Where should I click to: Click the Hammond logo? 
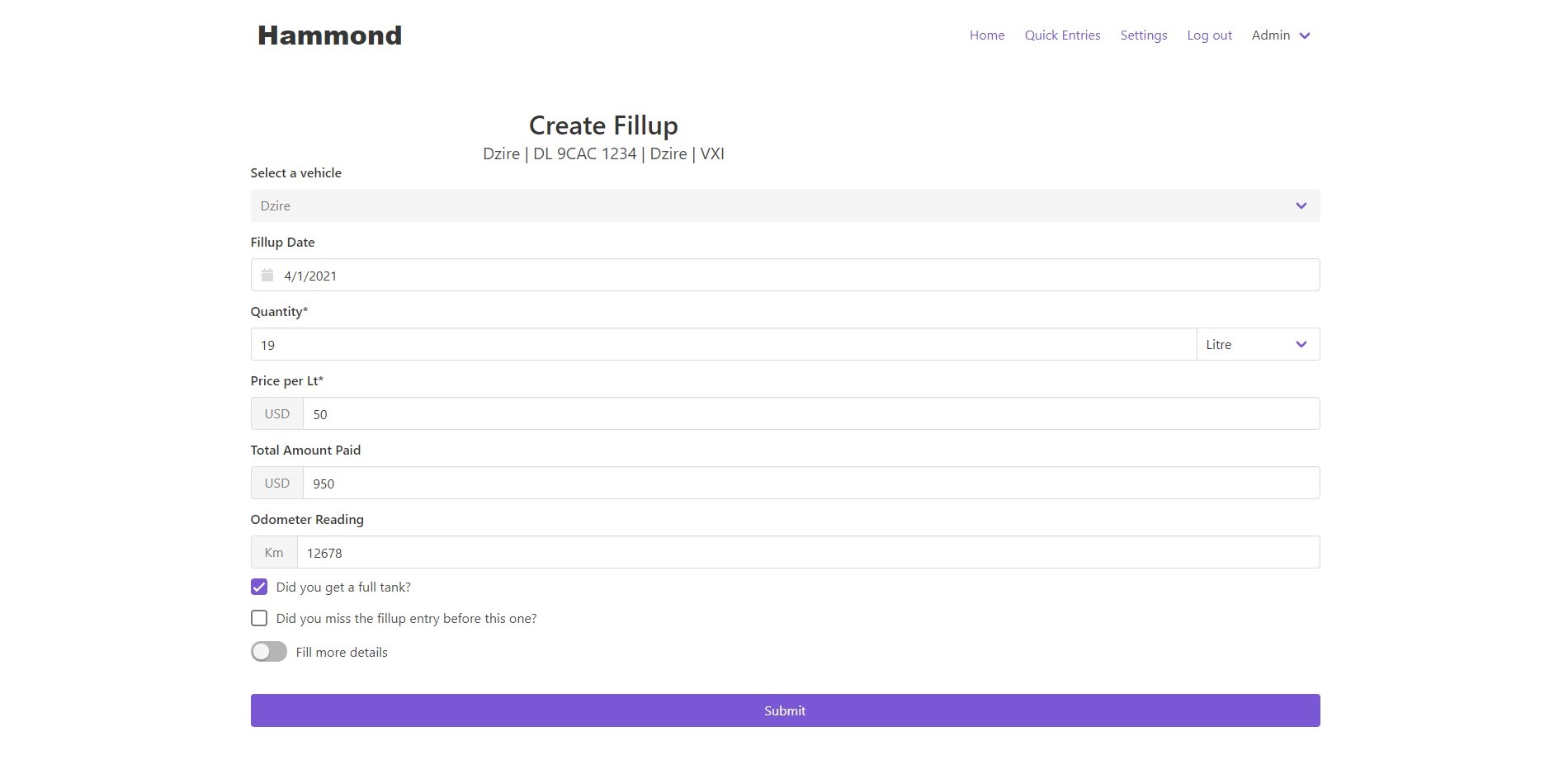coord(328,35)
